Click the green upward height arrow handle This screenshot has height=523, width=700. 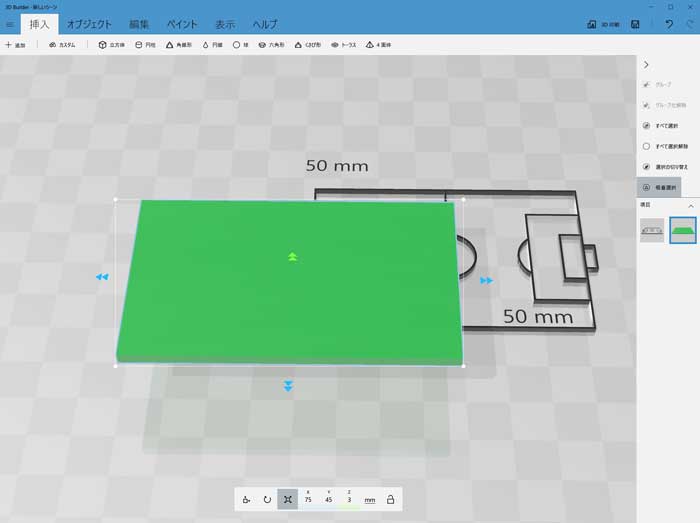pos(292,257)
